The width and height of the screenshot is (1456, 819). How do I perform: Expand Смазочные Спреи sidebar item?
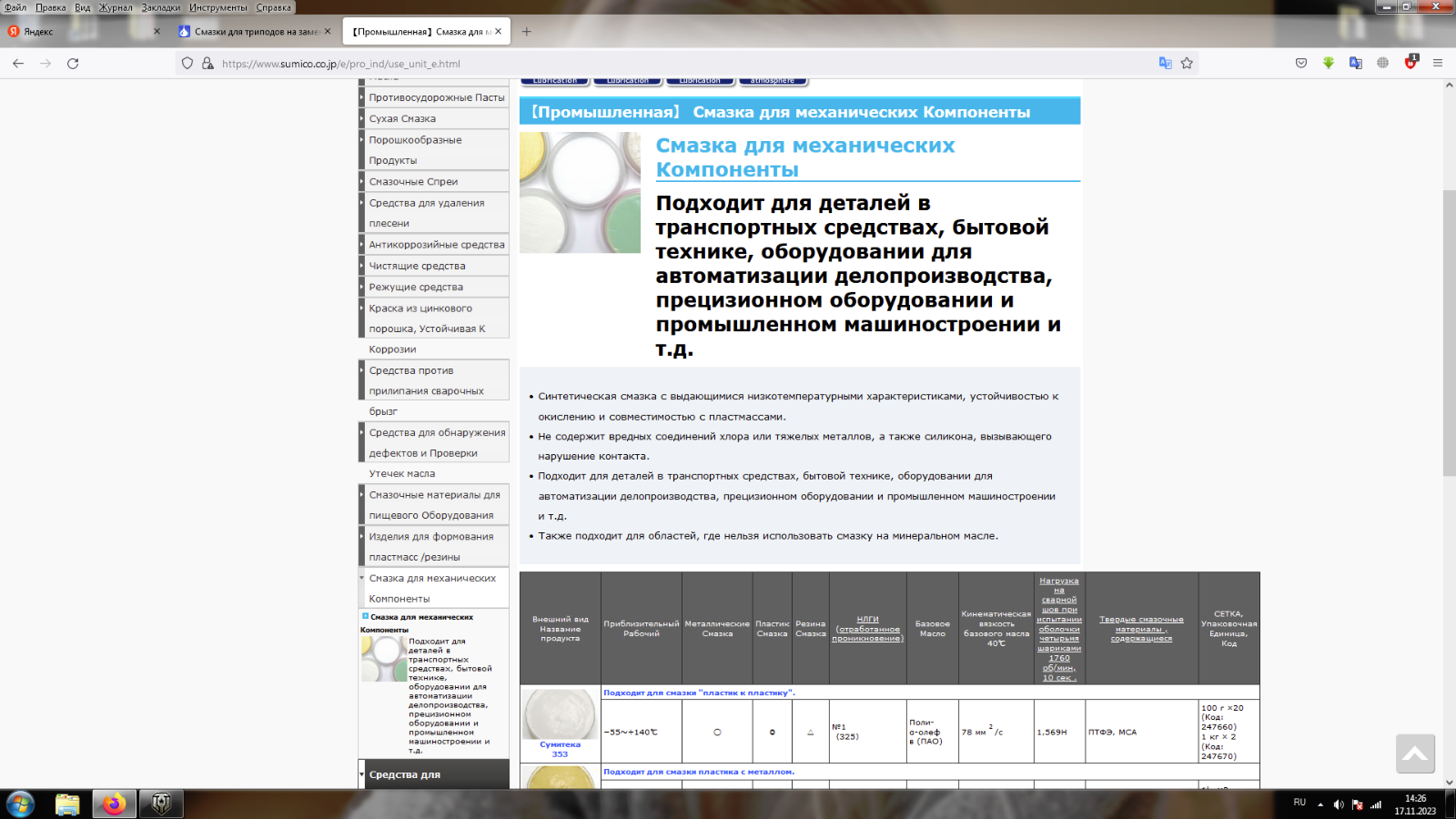point(434,181)
